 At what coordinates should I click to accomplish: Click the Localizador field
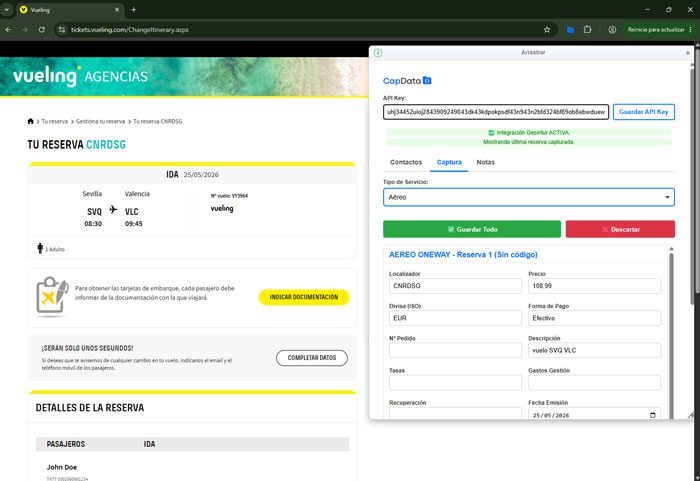(x=455, y=286)
